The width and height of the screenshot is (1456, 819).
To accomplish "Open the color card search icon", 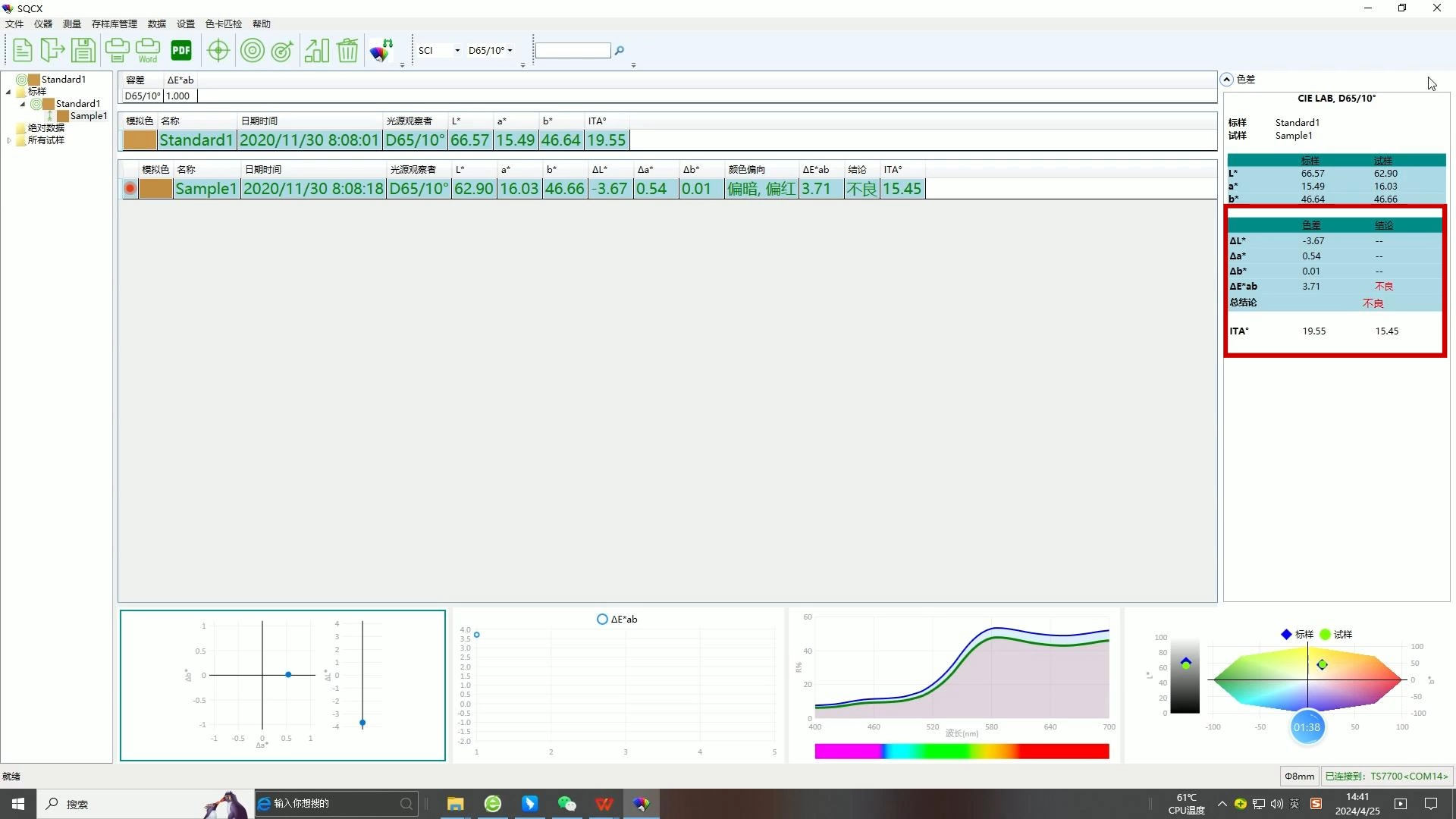I will point(381,51).
